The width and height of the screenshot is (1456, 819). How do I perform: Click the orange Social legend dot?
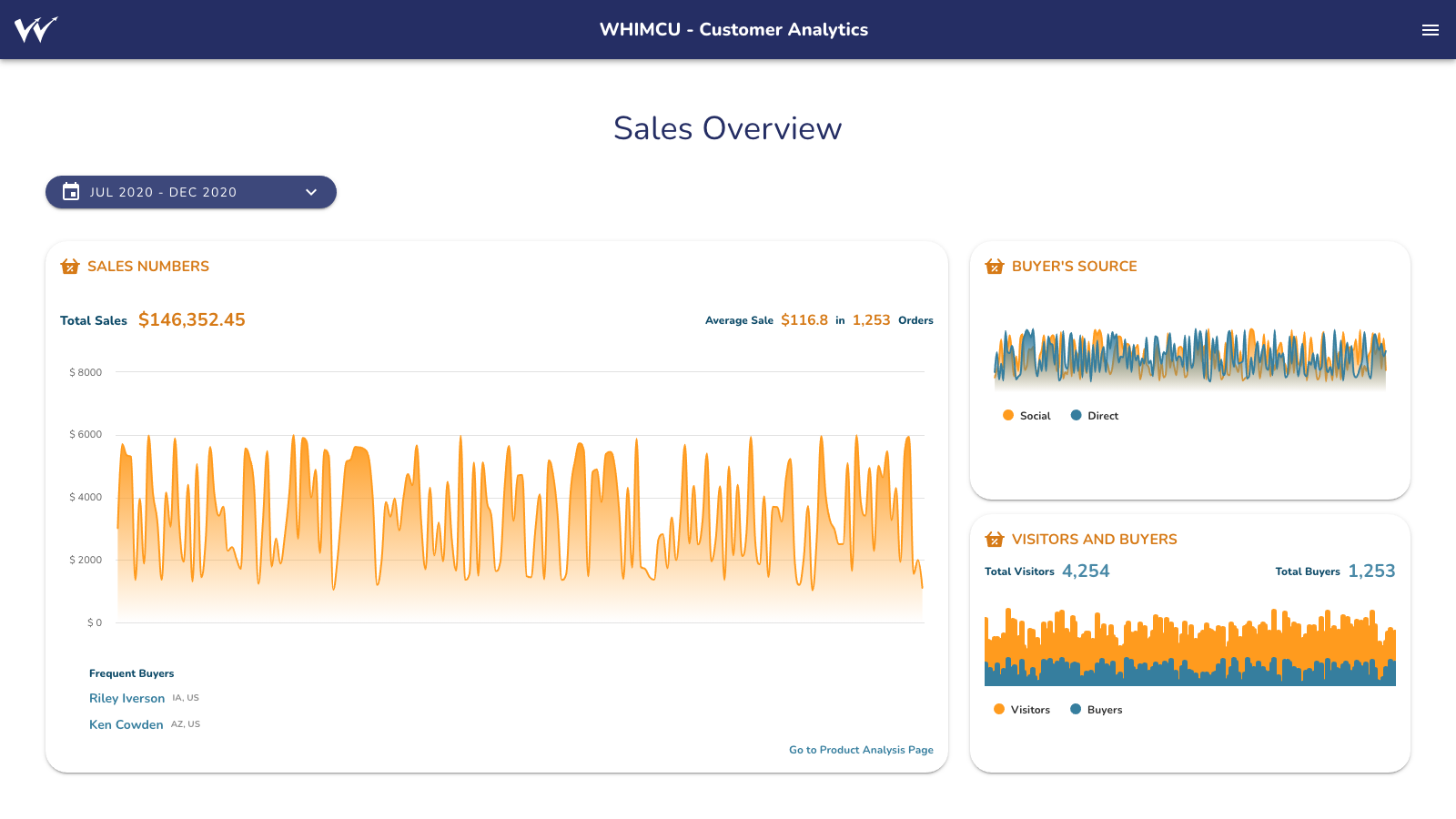pyautogui.click(x=1008, y=416)
